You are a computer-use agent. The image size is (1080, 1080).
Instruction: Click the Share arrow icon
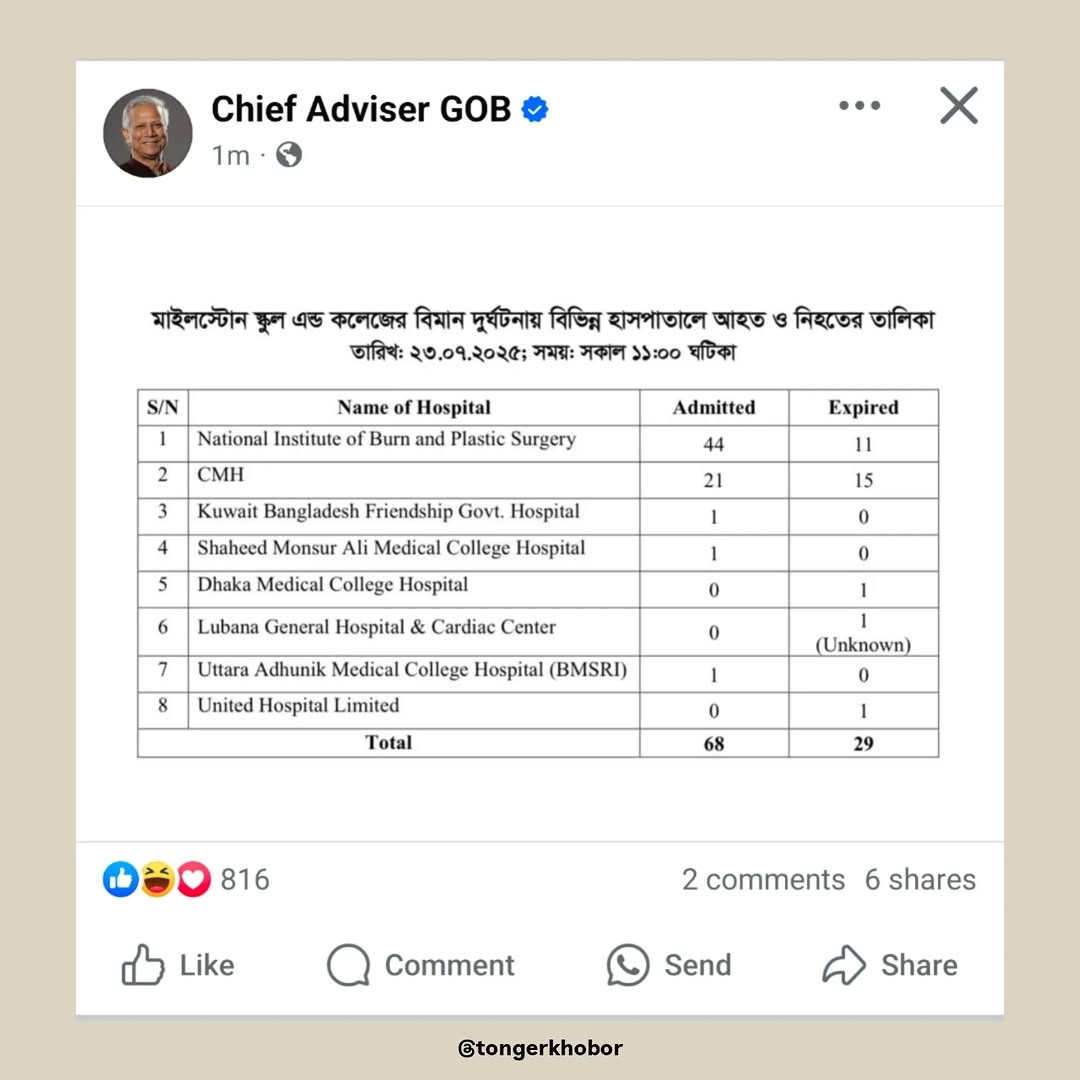(x=845, y=965)
